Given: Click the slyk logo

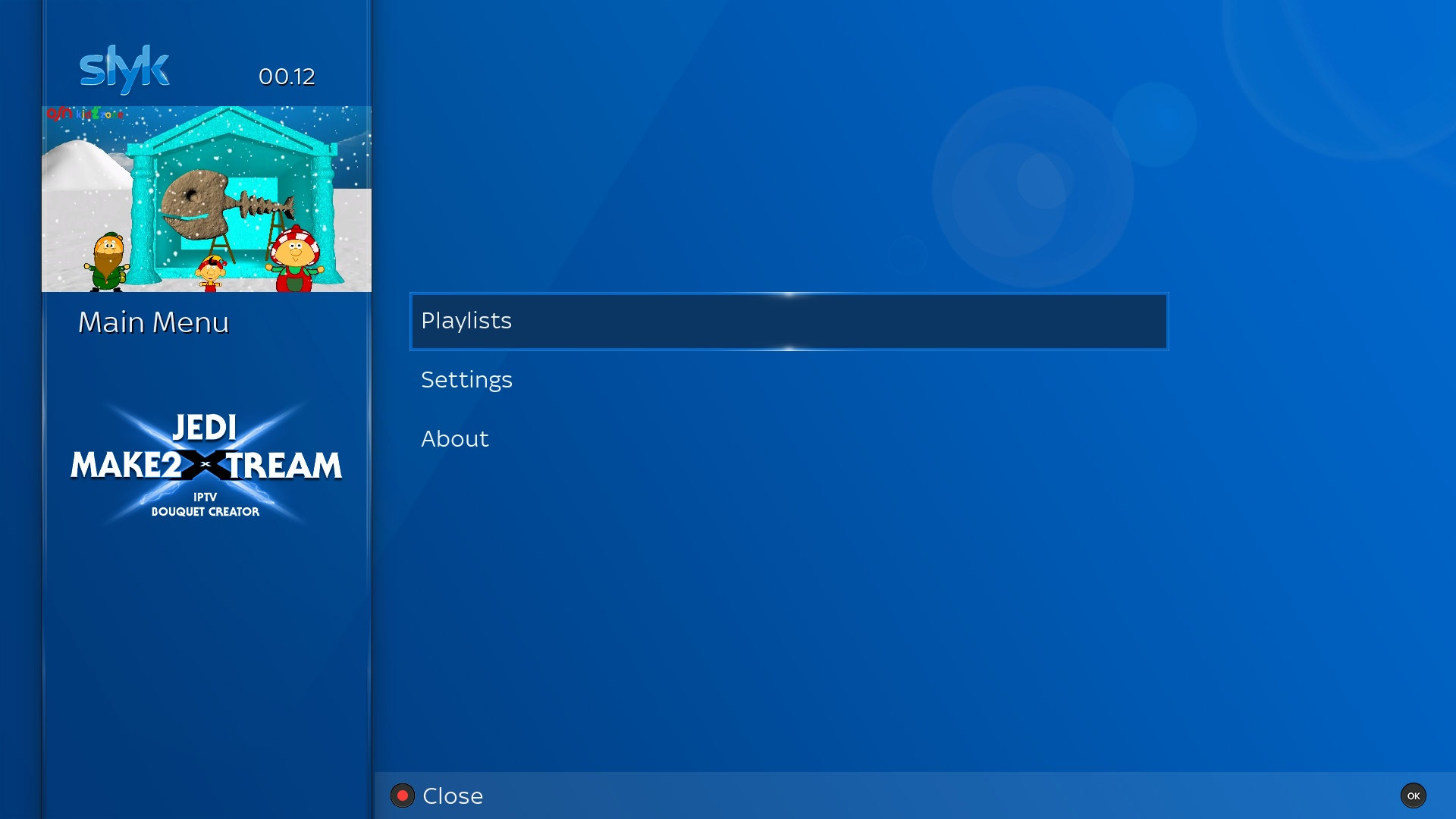Looking at the screenshot, I should pyautogui.click(x=124, y=69).
